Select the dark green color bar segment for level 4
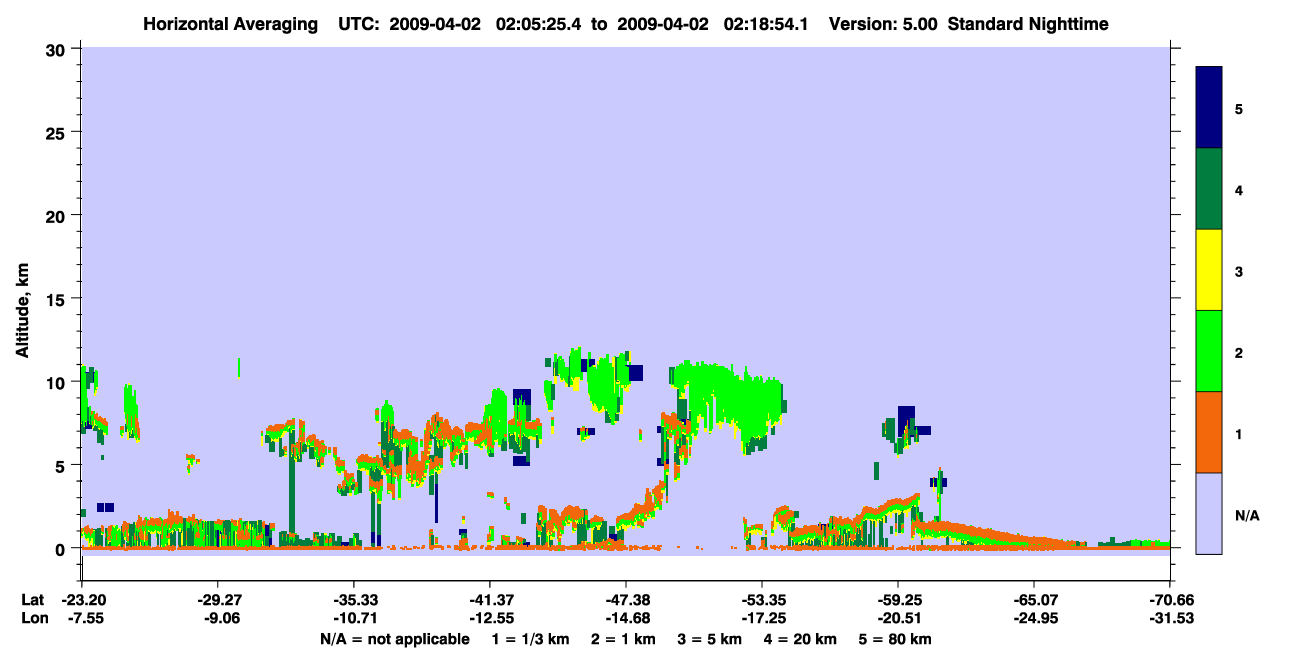This screenshot has height=667, width=1300. (x=1209, y=189)
